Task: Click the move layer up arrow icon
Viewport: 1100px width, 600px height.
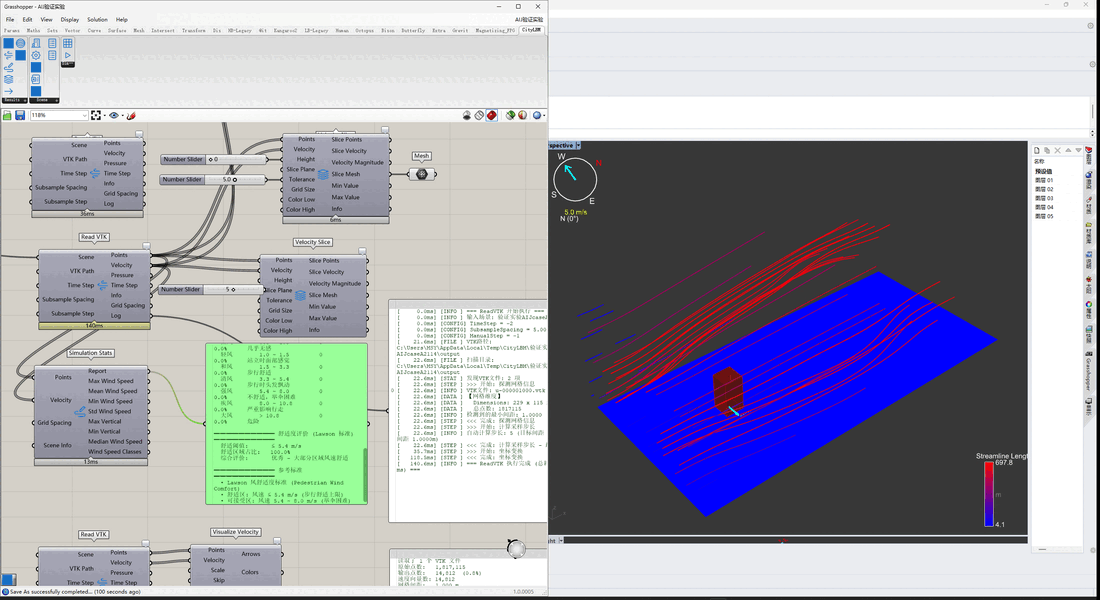Action: click(x=1068, y=150)
